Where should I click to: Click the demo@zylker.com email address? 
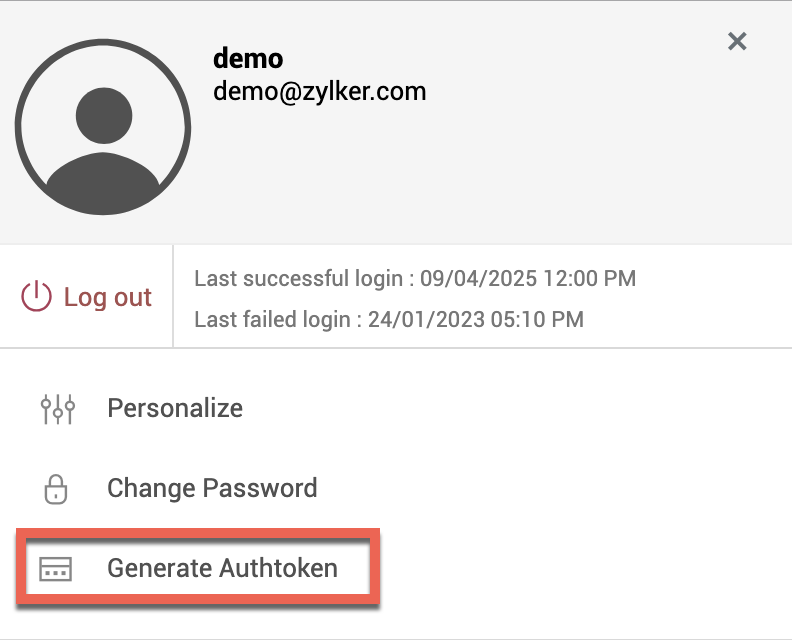[x=320, y=92]
